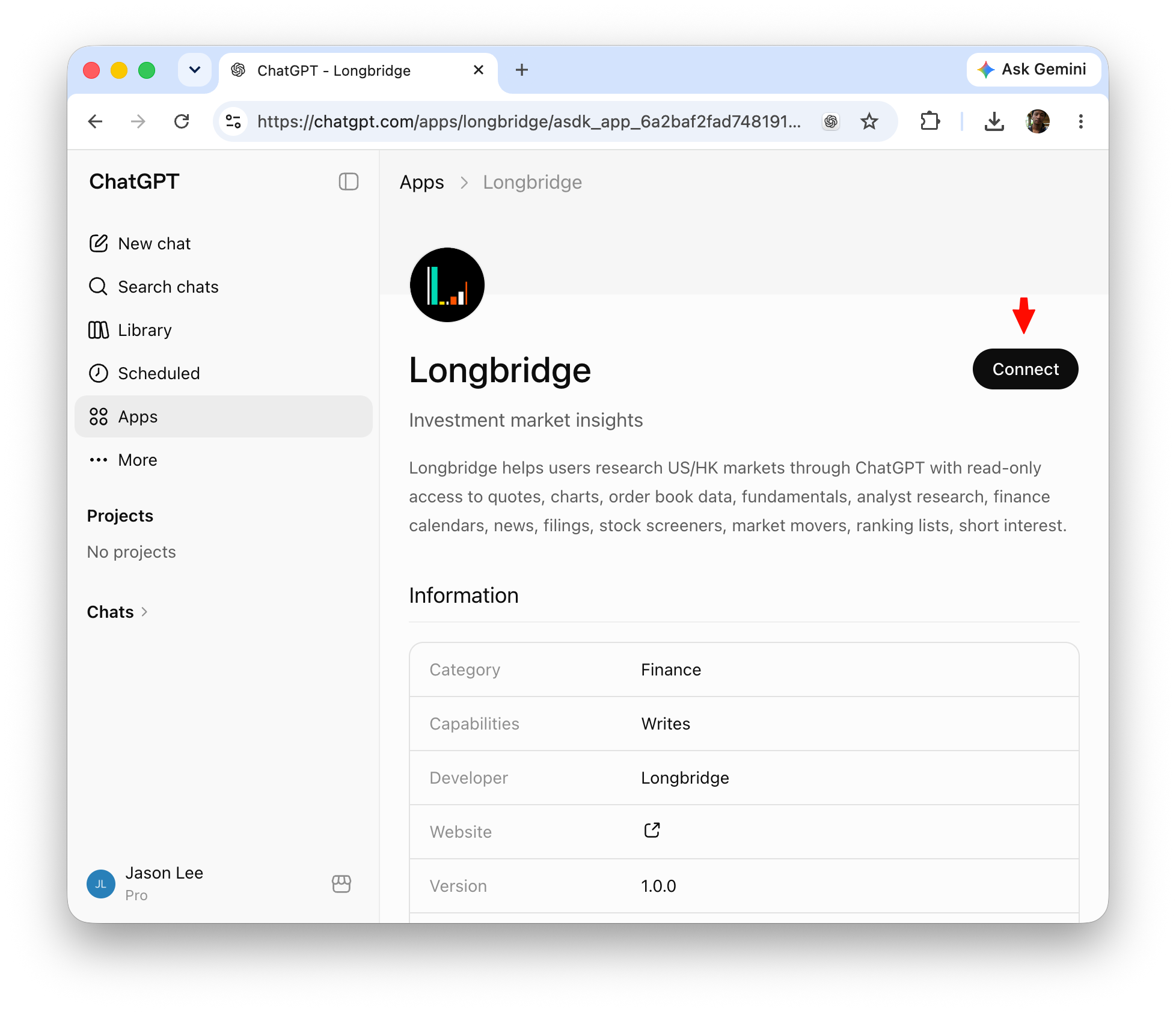Click the JL avatar circle
Screen dimensions: 1176x1012
[101, 884]
